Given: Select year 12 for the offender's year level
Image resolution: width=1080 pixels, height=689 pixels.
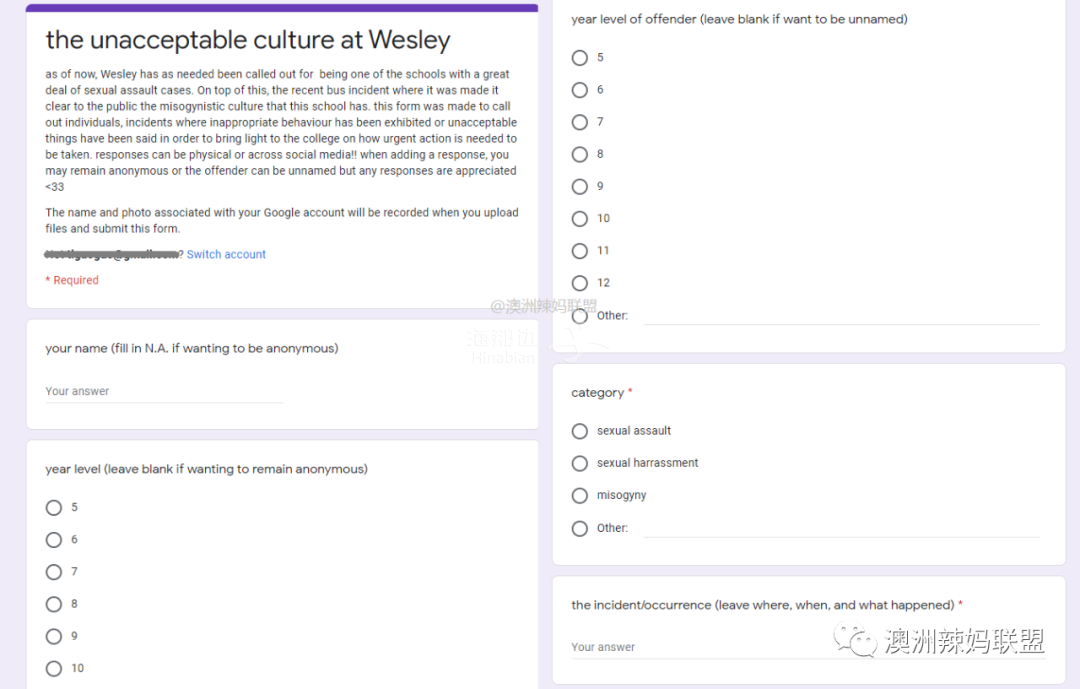Looking at the screenshot, I should point(580,283).
